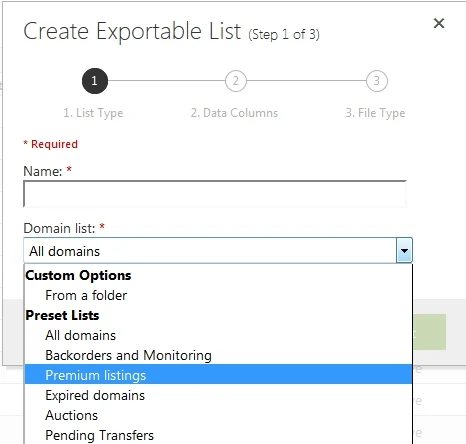Click the '2. Data Columns' step label
Viewport: 466px width, 444px height.
pyautogui.click(x=234, y=113)
